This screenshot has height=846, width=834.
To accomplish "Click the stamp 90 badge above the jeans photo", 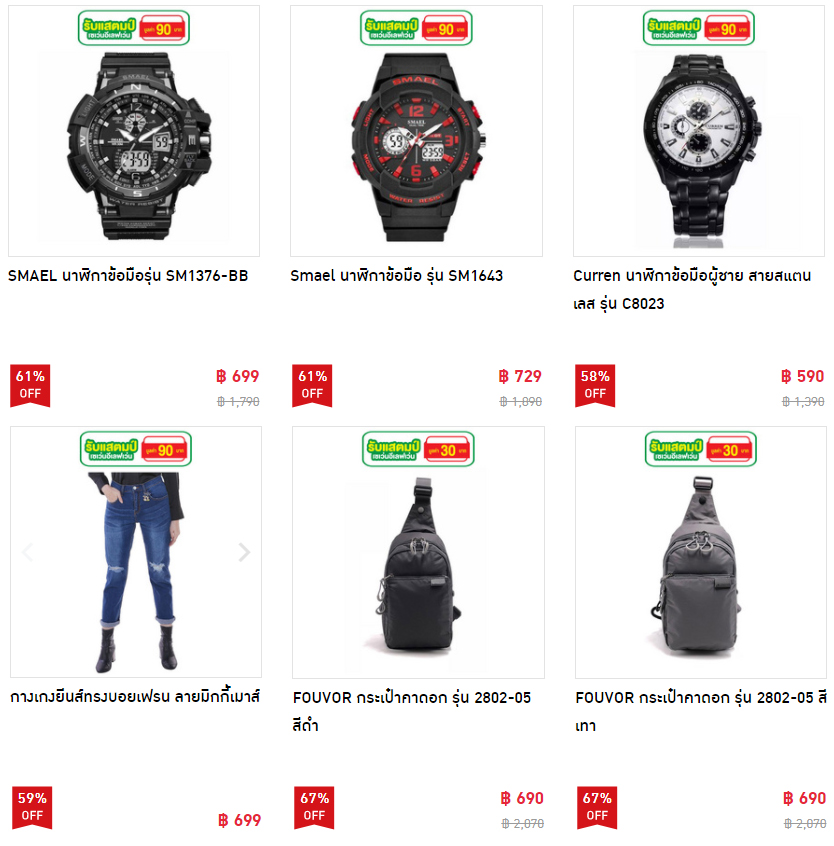I will tap(135, 449).
